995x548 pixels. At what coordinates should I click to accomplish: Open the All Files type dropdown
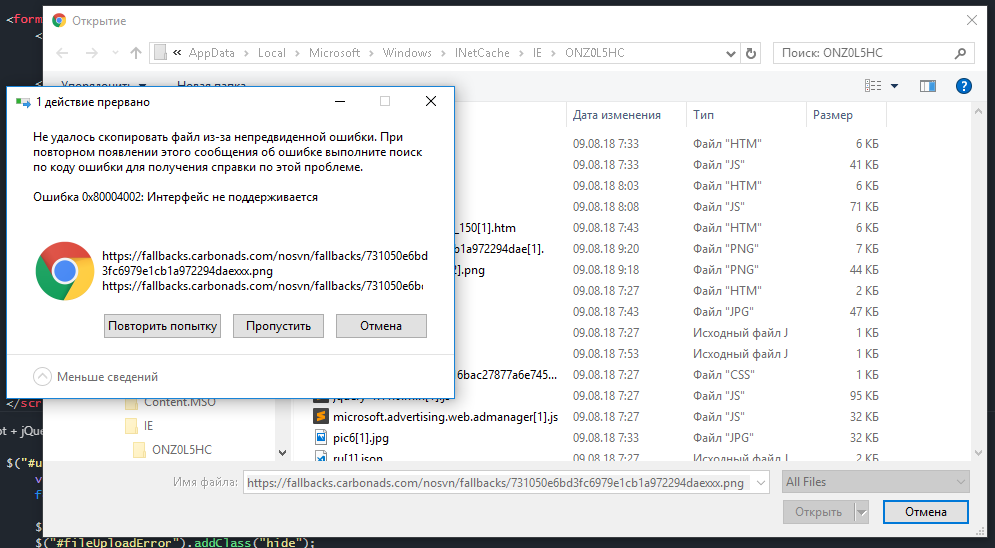coord(876,482)
